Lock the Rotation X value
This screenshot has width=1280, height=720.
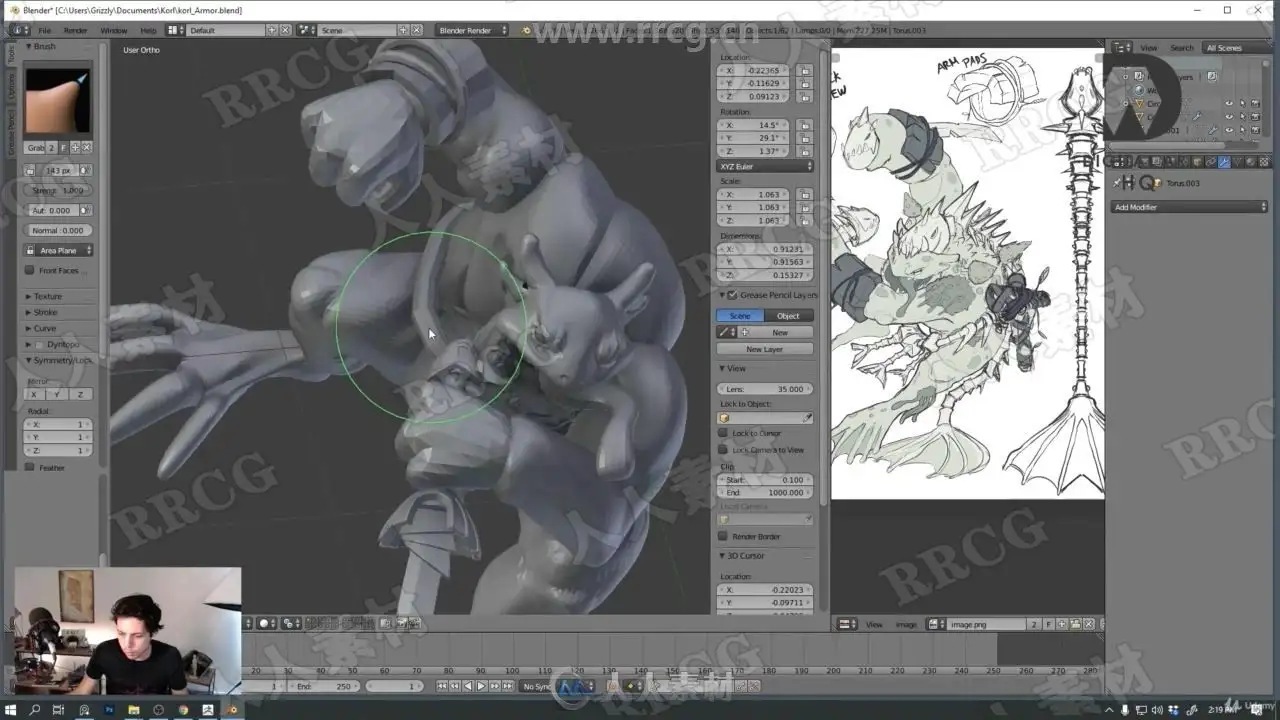[805, 126]
